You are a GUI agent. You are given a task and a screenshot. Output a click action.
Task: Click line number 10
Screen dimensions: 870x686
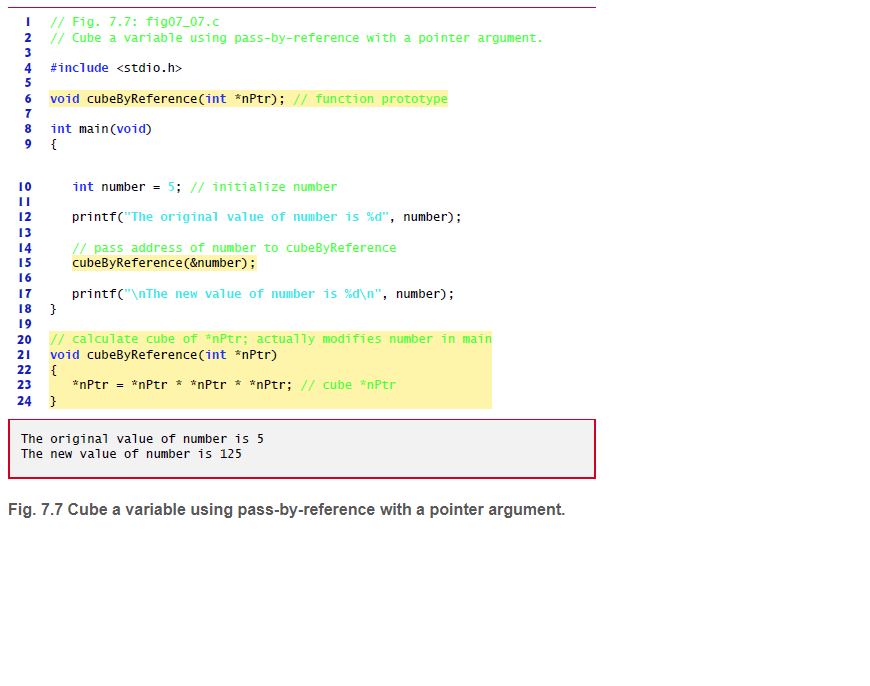[x=25, y=186]
